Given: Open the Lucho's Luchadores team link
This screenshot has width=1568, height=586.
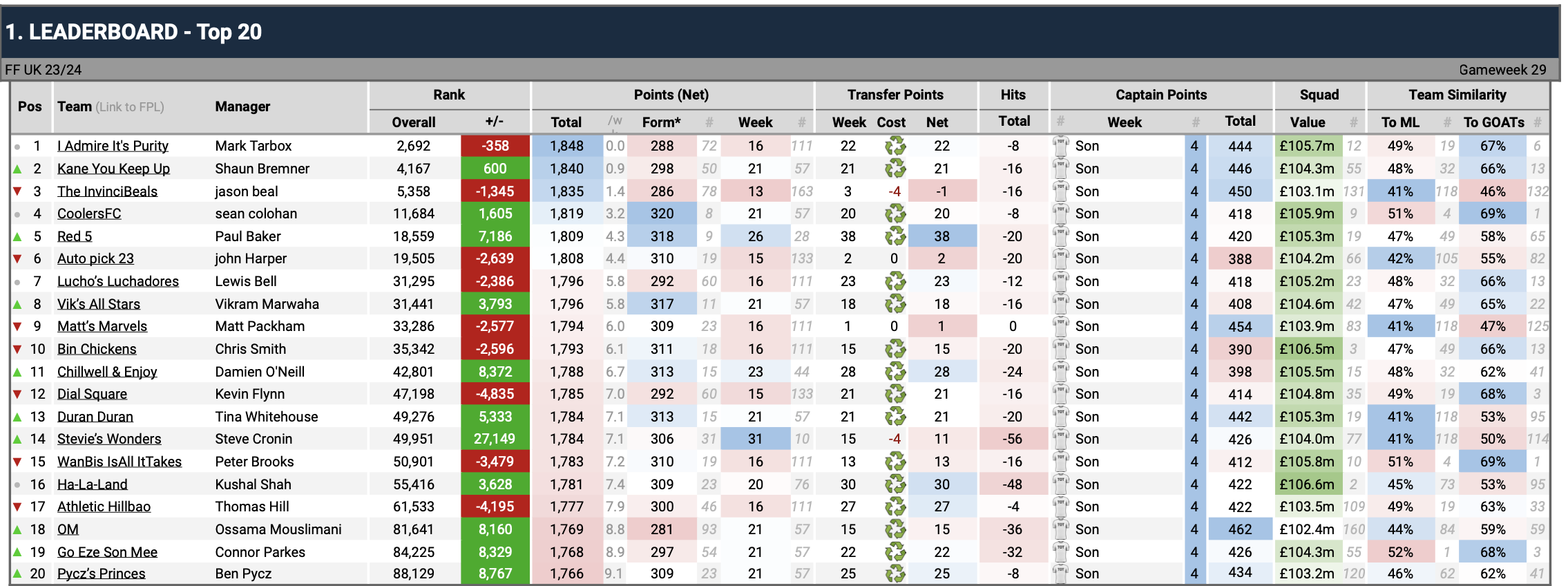Looking at the screenshot, I should (x=117, y=281).
